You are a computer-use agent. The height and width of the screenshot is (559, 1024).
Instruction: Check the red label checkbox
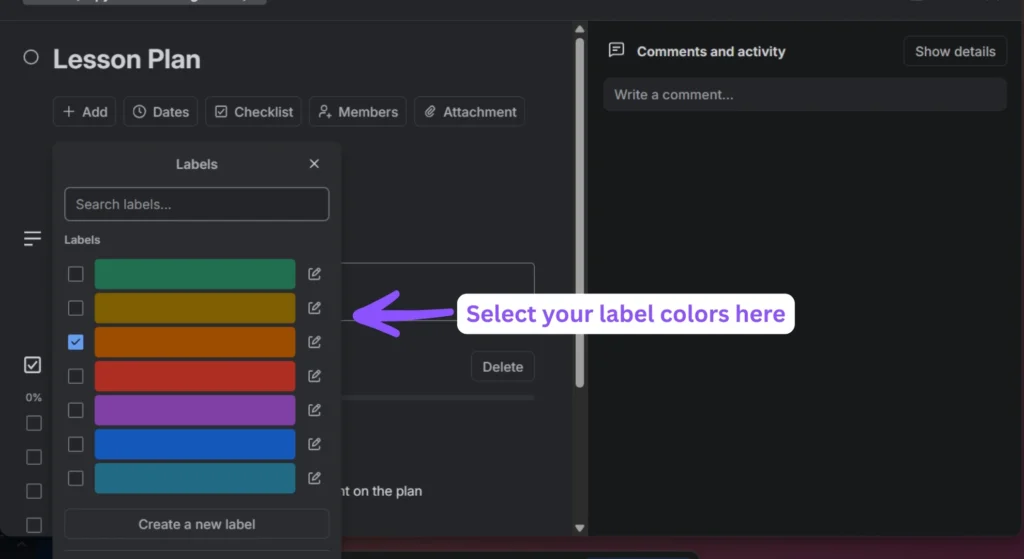(76, 376)
